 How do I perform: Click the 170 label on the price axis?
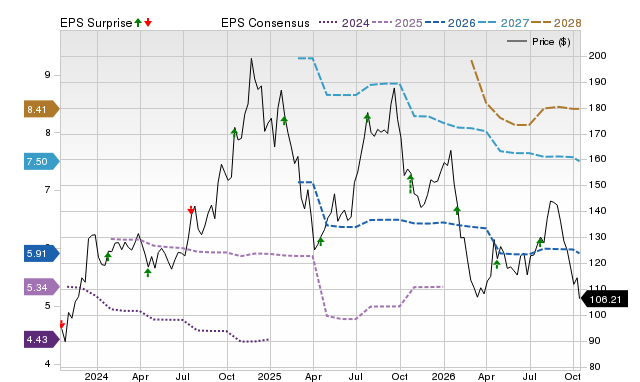[597, 133]
